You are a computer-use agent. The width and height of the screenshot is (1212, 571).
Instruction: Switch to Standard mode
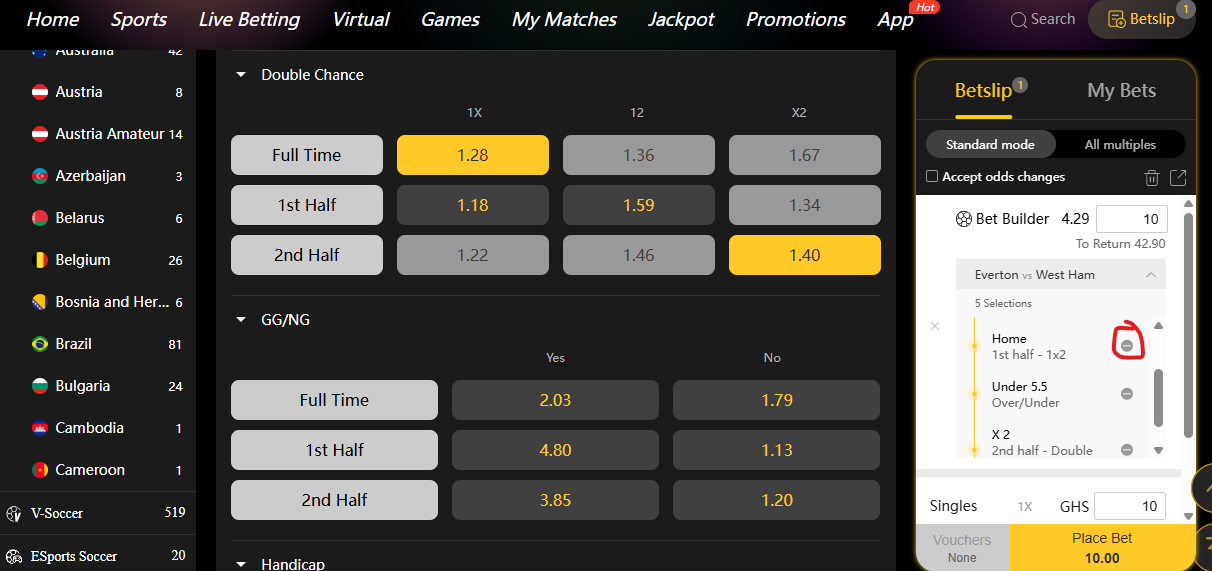point(990,144)
